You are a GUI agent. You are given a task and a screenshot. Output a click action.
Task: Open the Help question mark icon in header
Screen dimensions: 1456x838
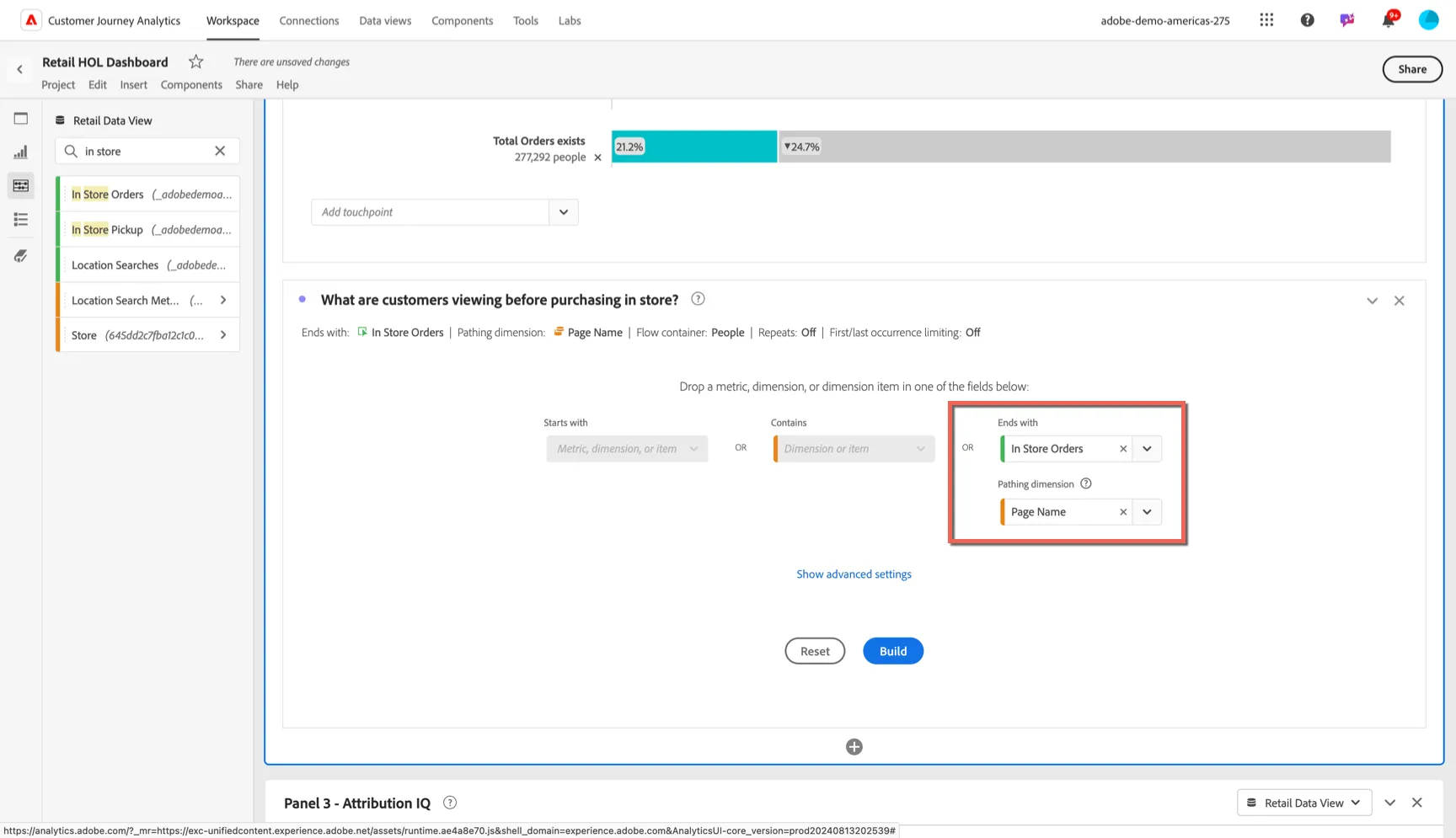(1307, 20)
